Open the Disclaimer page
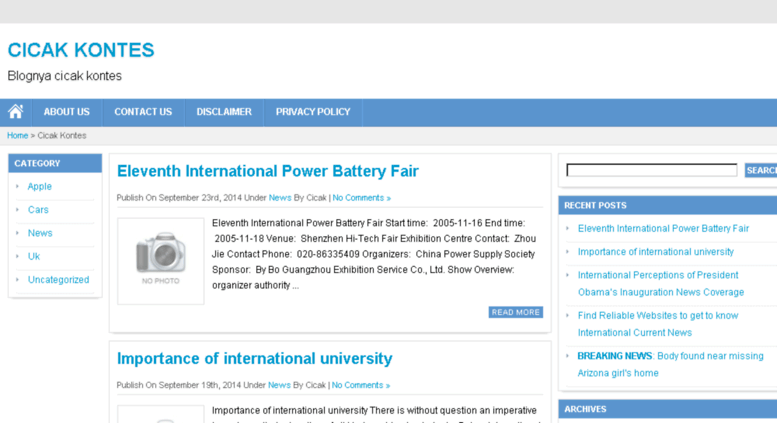The height and width of the screenshot is (423, 777). [224, 112]
